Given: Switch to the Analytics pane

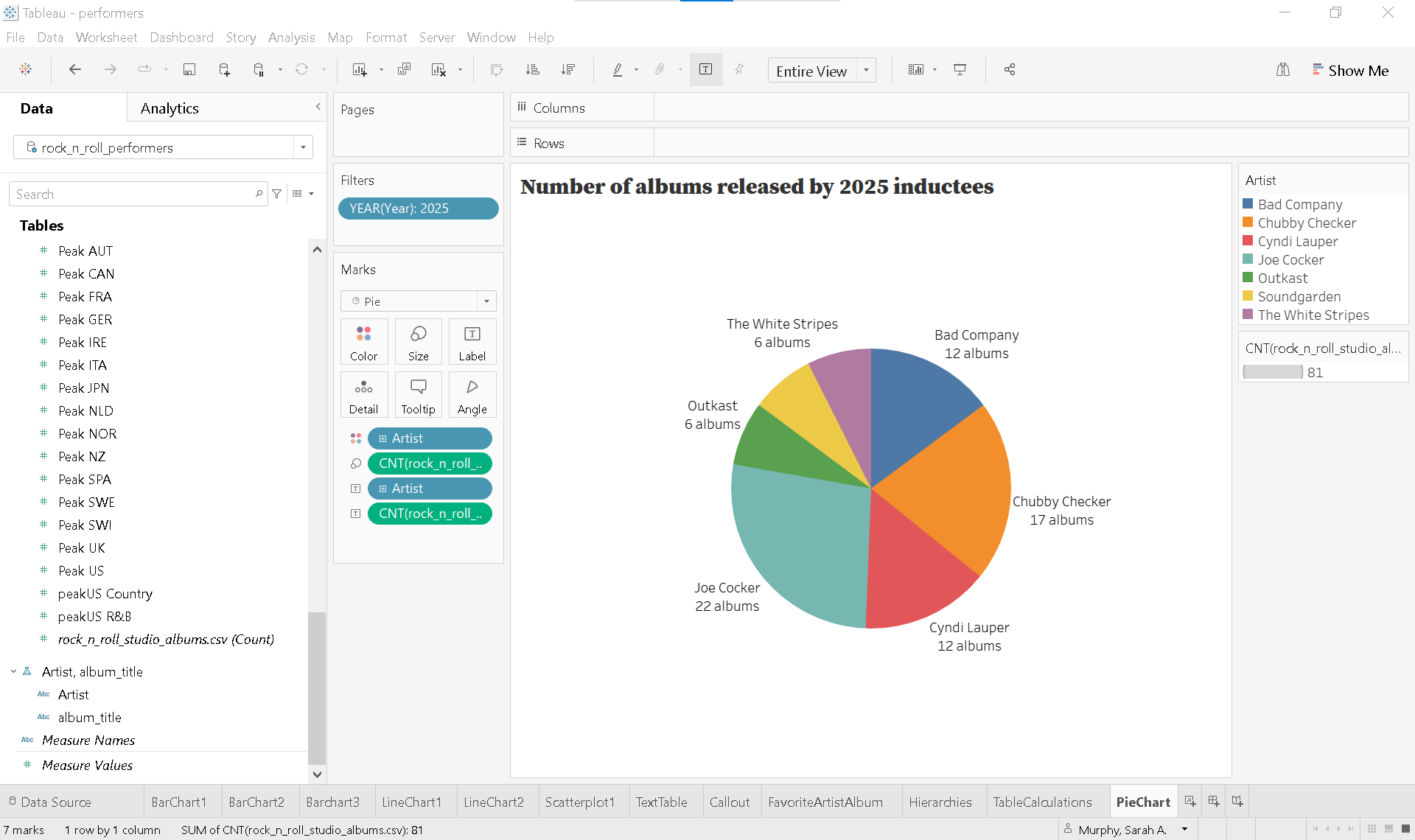Looking at the screenshot, I should [x=169, y=108].
